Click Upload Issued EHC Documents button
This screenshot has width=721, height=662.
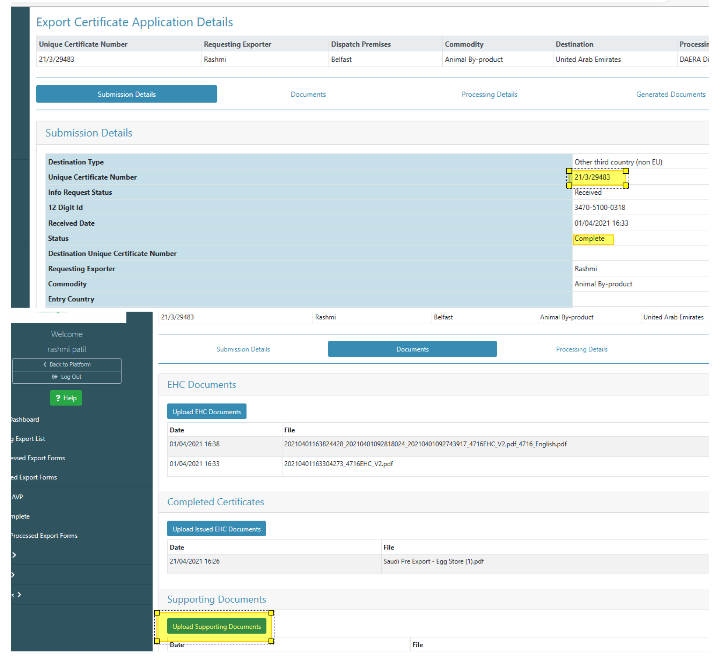(216, 529)
